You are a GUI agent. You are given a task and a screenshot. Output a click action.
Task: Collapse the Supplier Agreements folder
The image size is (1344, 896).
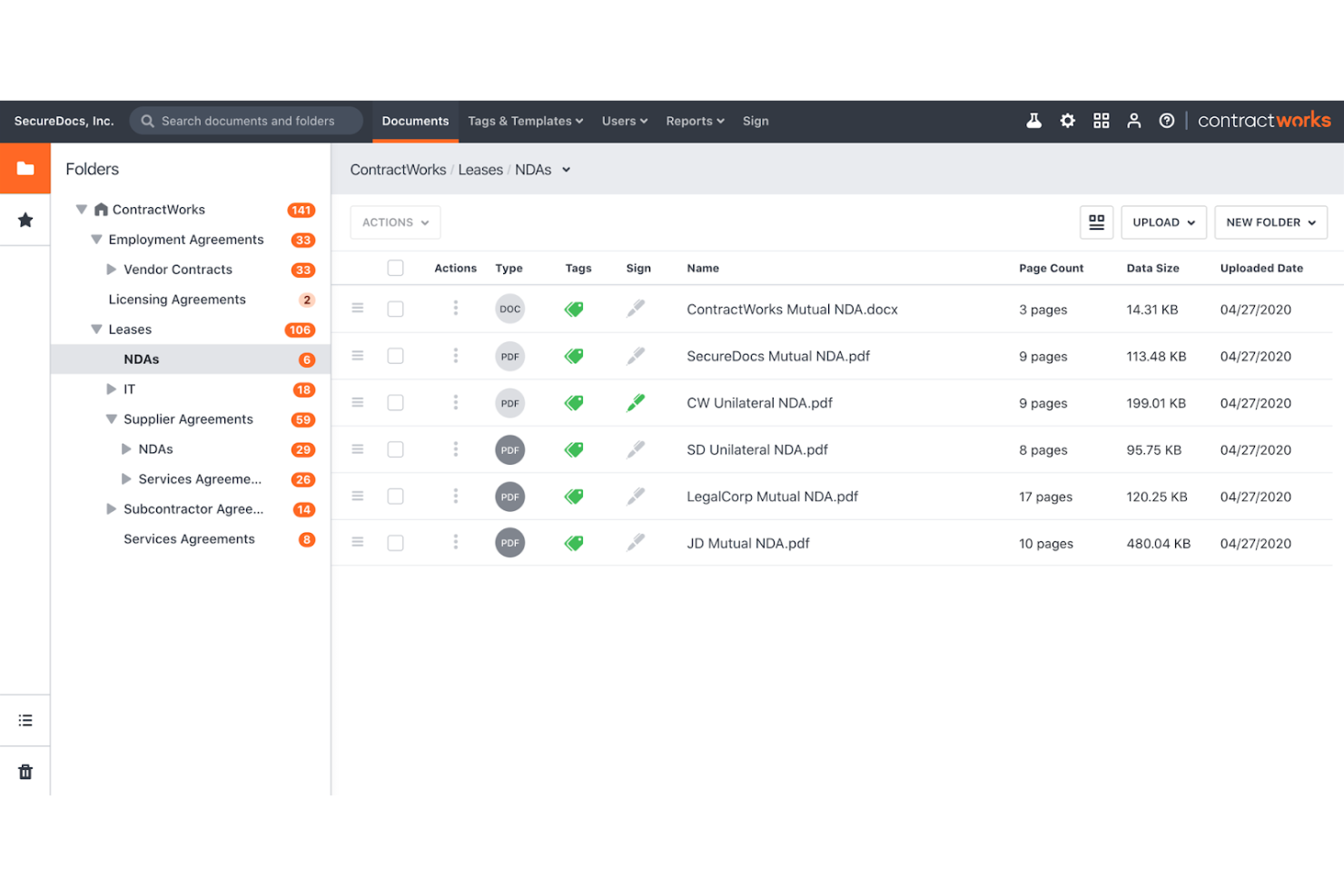(x=112, y=419)
